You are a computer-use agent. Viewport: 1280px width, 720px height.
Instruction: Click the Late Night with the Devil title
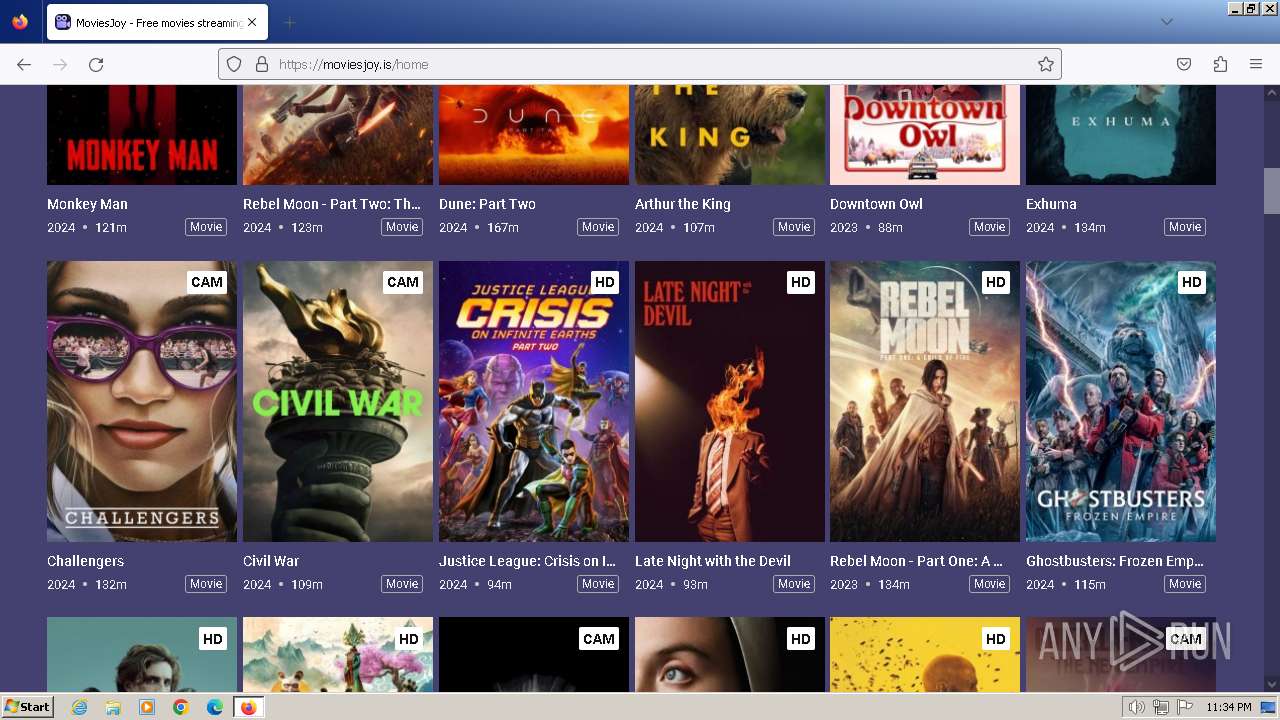[713, 561]
